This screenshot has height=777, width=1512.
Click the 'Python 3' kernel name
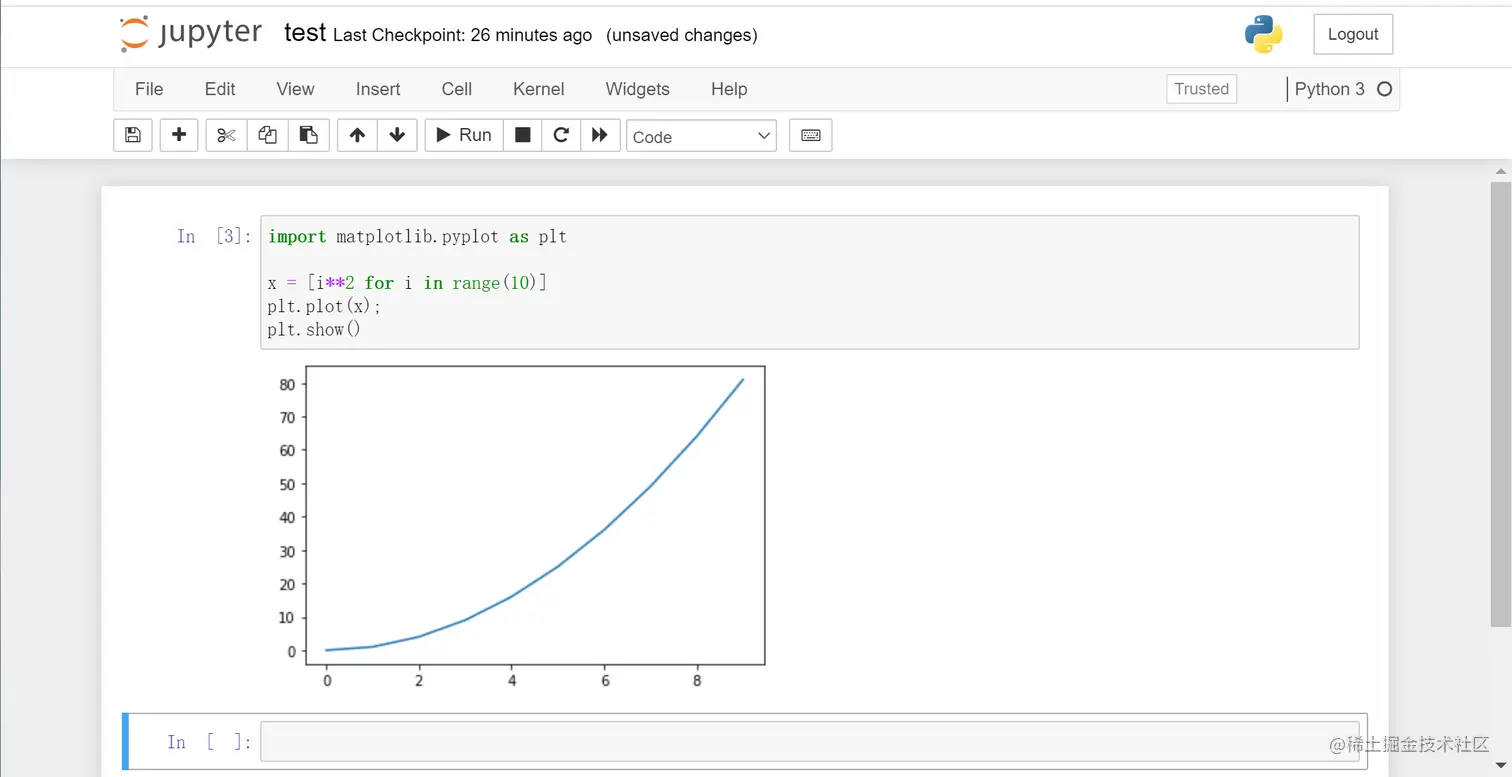click(x=1330, y=89)
